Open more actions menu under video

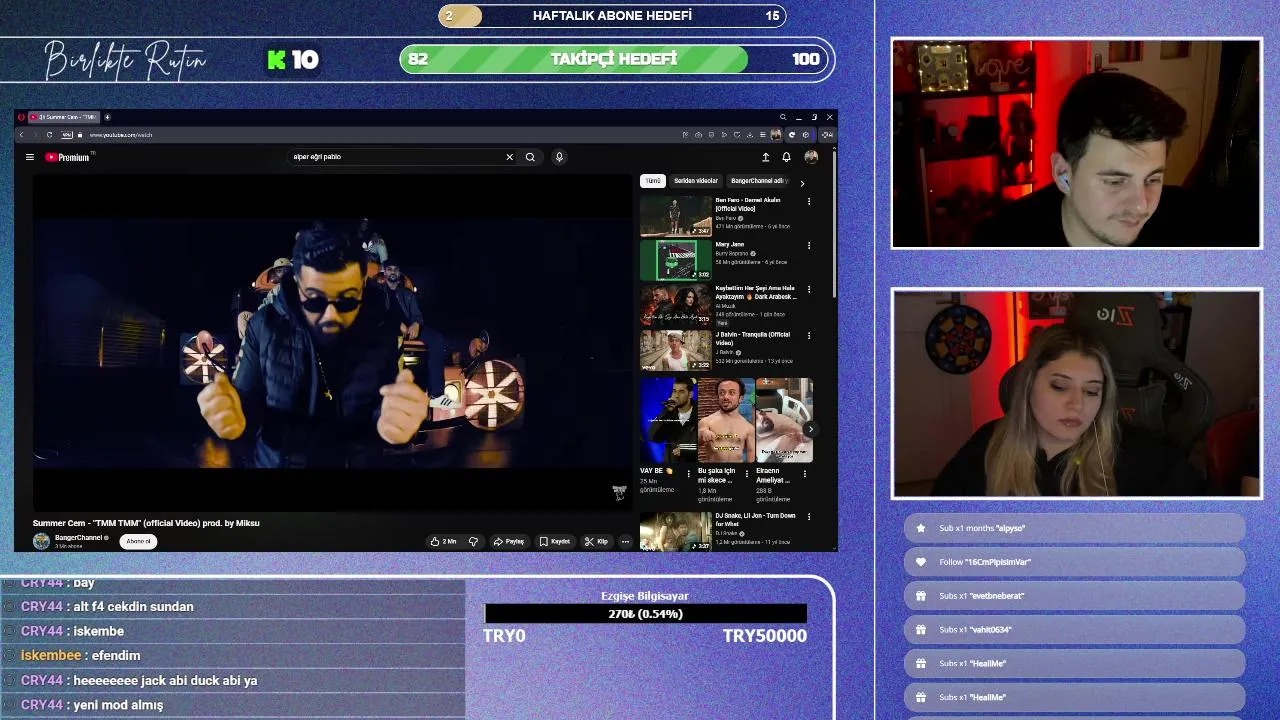pos(625,541)
